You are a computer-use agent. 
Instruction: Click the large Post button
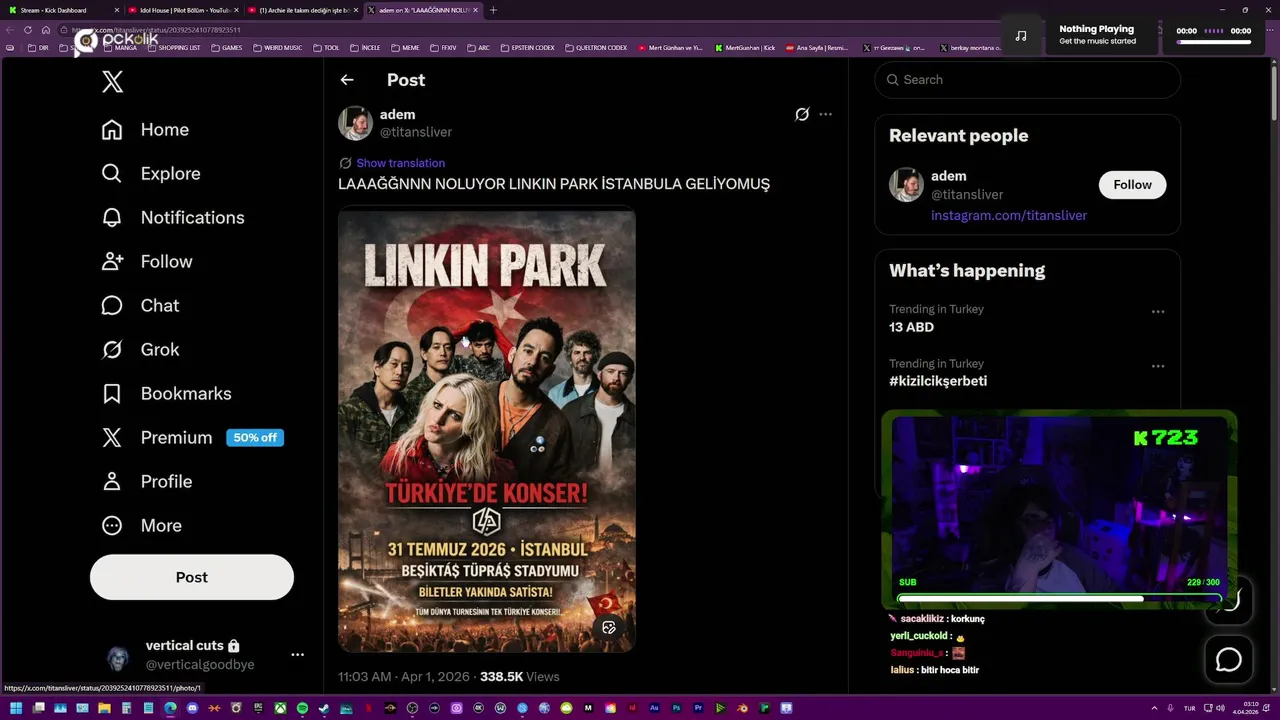(x=192, y=577)
